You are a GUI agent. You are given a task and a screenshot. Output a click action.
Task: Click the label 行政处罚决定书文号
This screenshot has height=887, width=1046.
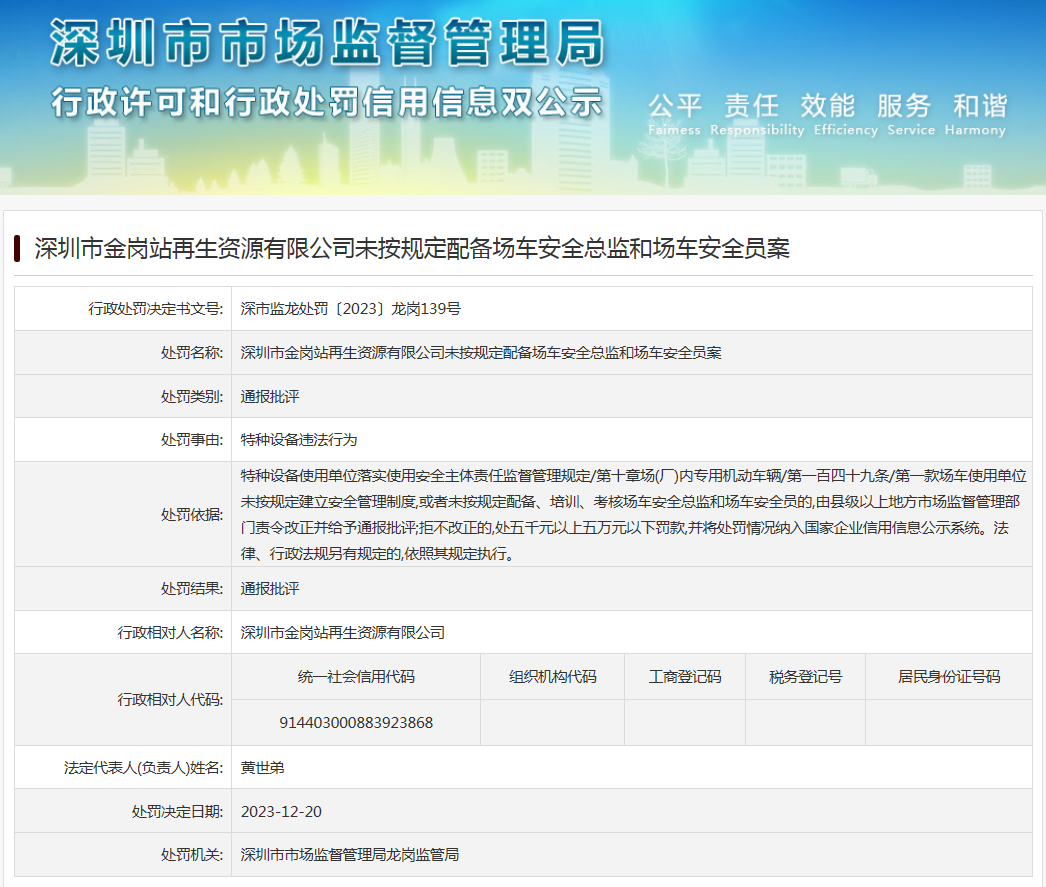(155, 309)
